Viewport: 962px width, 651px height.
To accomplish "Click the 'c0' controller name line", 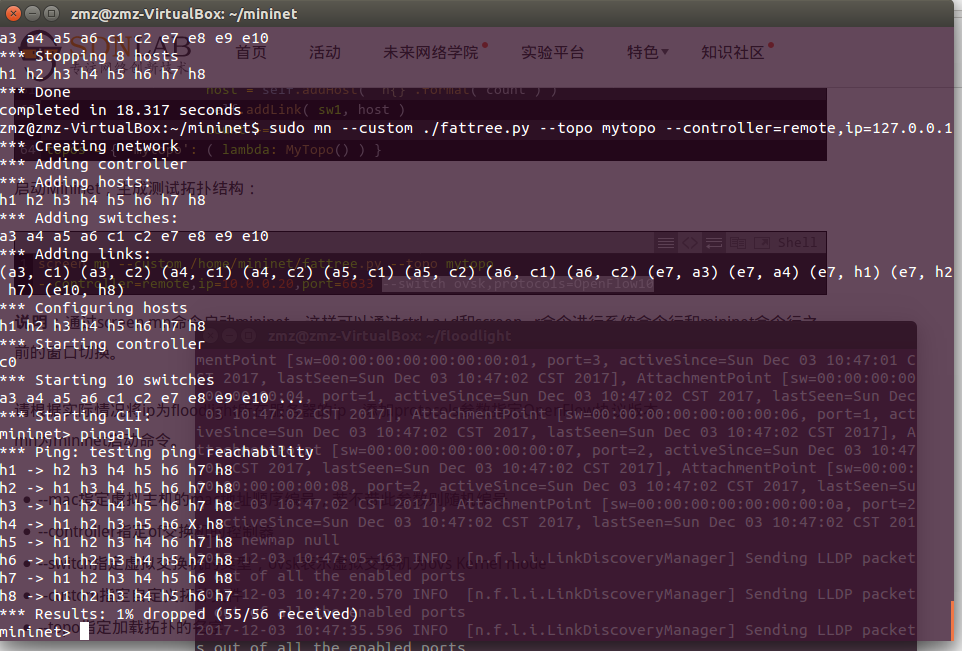I will (x=9, y=362).
